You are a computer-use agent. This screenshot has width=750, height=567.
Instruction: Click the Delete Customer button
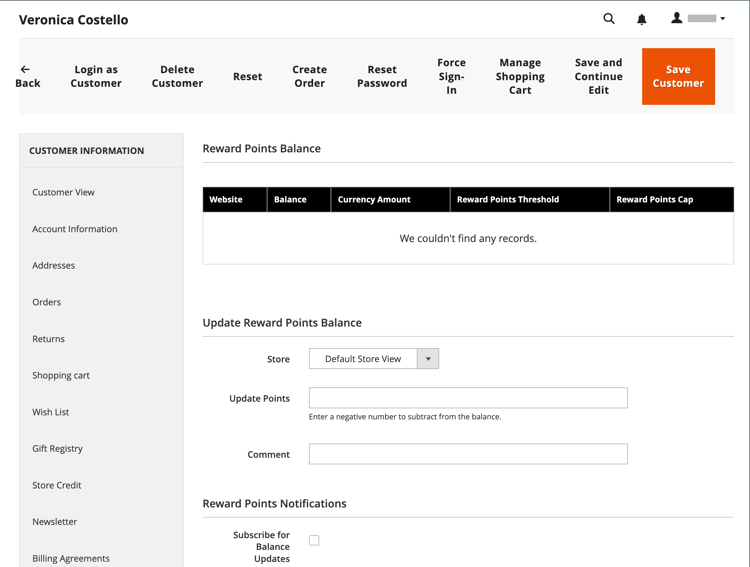(177, 76)
